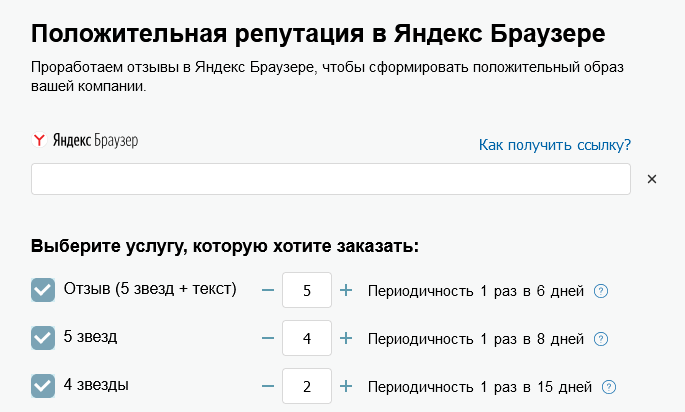Increase the 5 звезд quantity
The image size is (685, 412).
[x=346, y=338]
